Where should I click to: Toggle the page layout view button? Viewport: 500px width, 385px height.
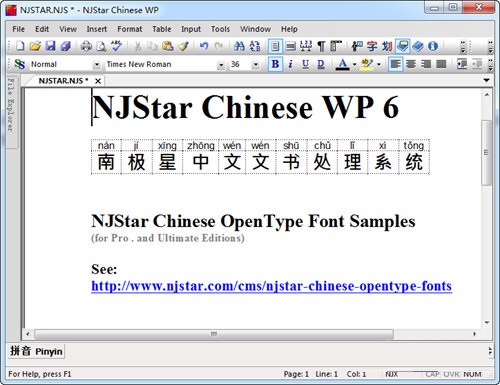click(x=275, y=46)
